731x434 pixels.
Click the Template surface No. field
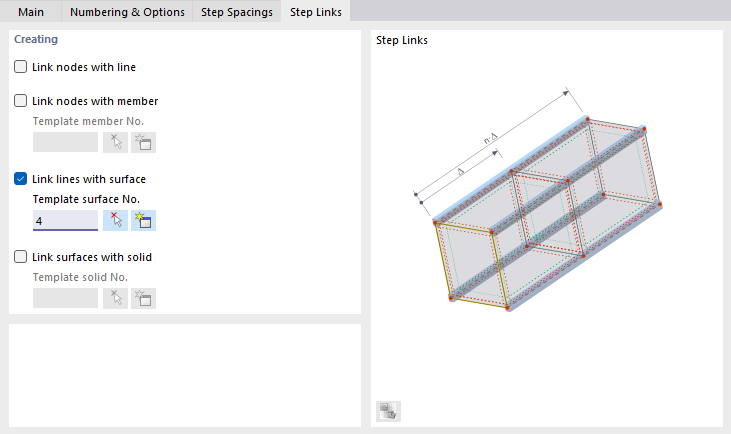(65, 220)
